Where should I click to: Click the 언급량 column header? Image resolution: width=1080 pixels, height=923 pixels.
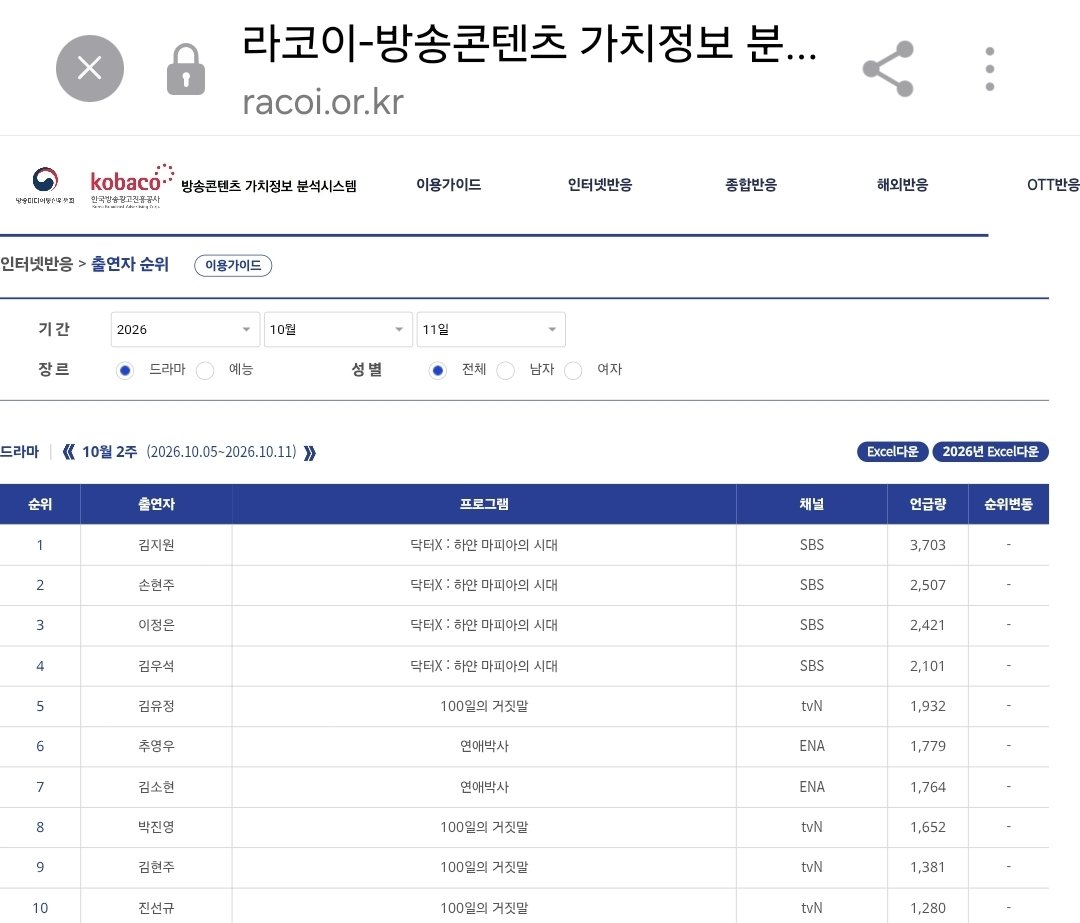pyautogui.click(x=928, y=504)
